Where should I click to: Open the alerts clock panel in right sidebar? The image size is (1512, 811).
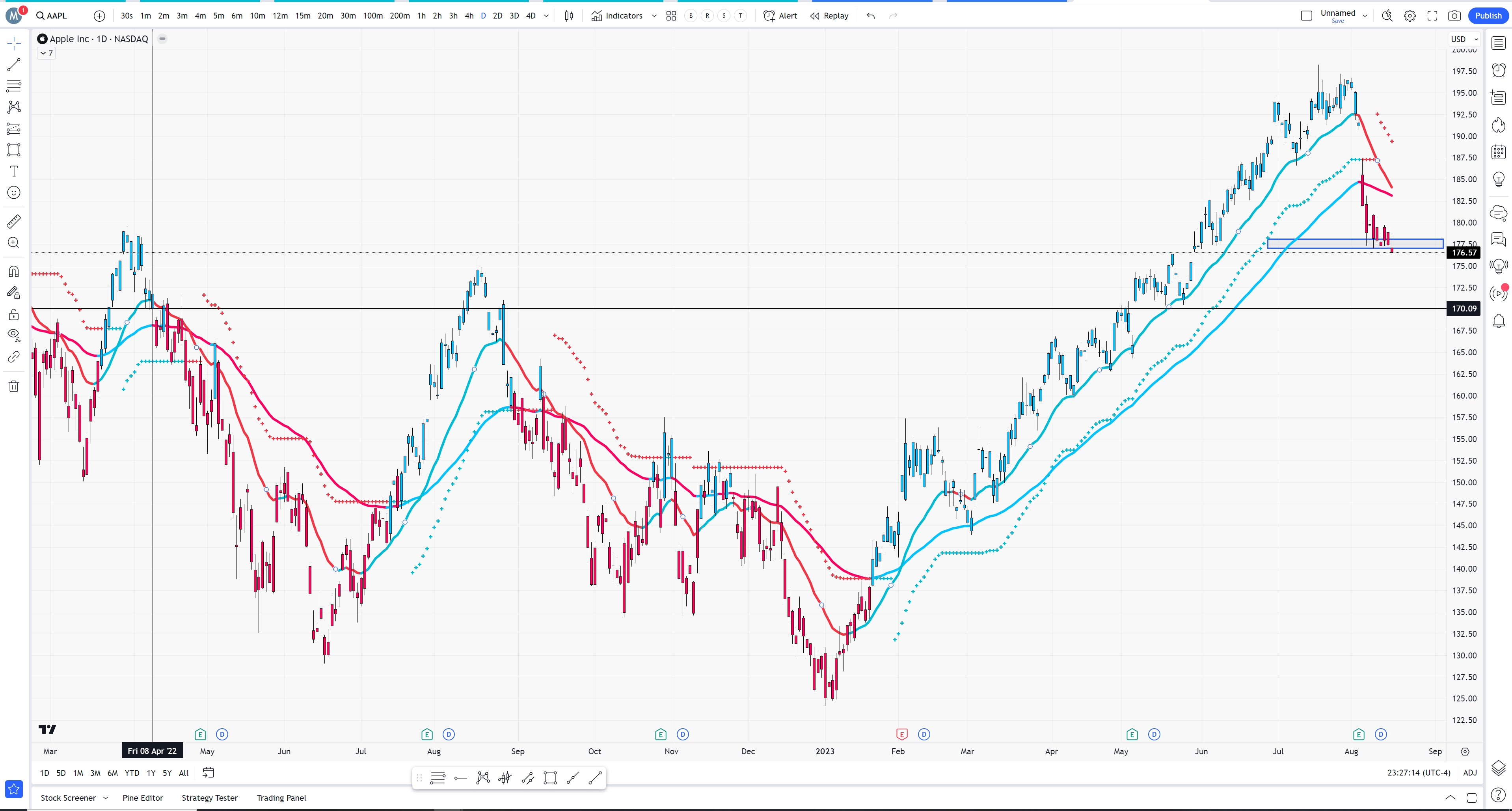pos(1499,71)
